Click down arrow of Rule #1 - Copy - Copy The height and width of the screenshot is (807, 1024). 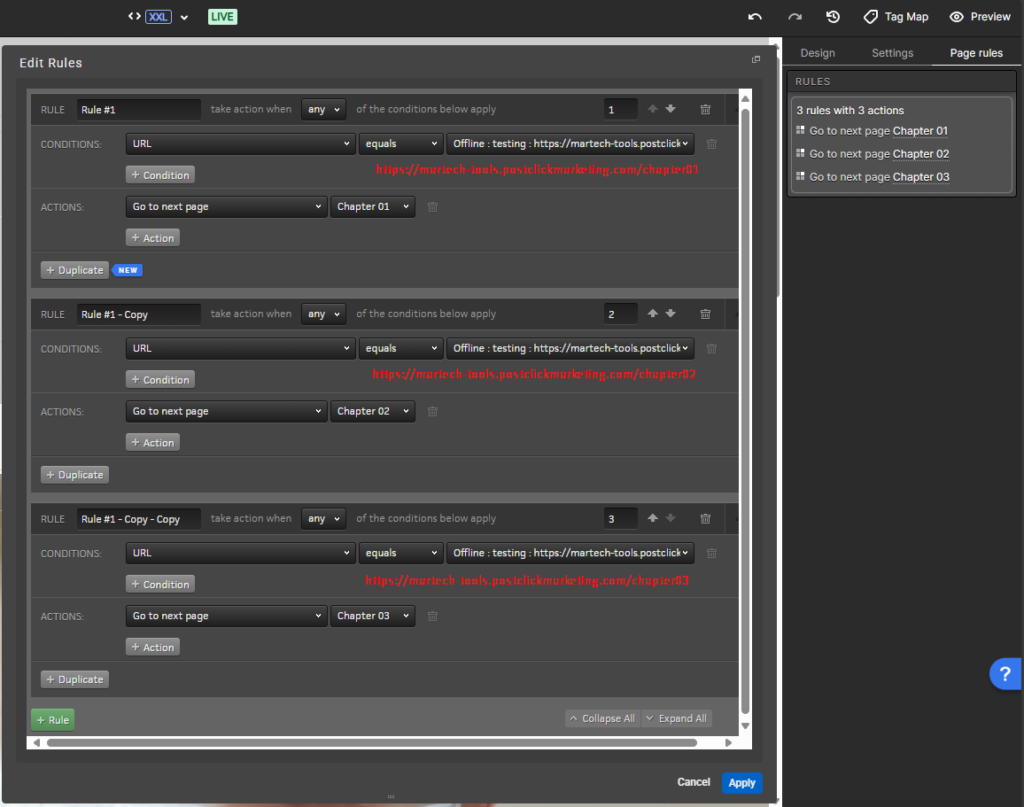[671, 518]
